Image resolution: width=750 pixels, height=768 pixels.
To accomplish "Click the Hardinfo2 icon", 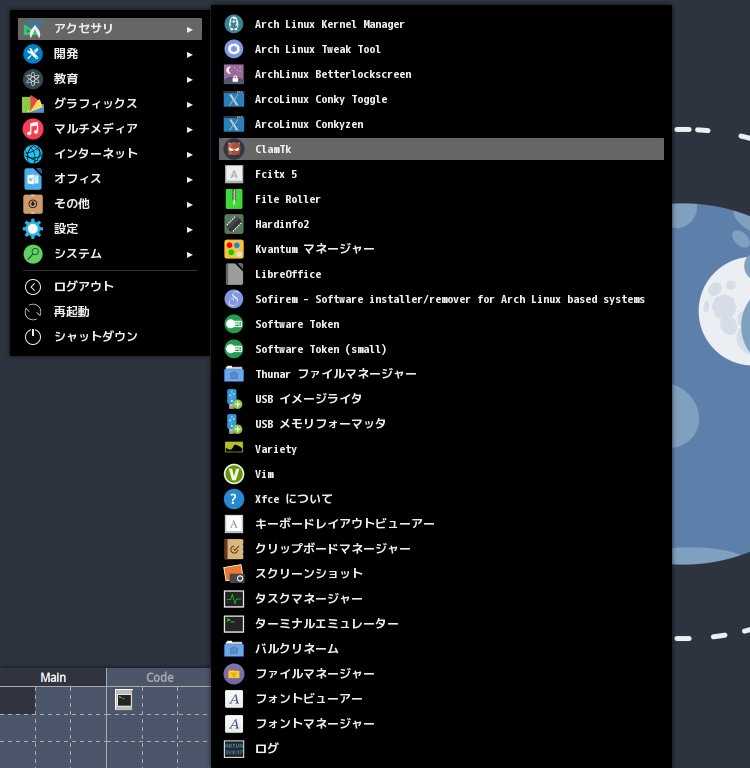I will point(234,224).
